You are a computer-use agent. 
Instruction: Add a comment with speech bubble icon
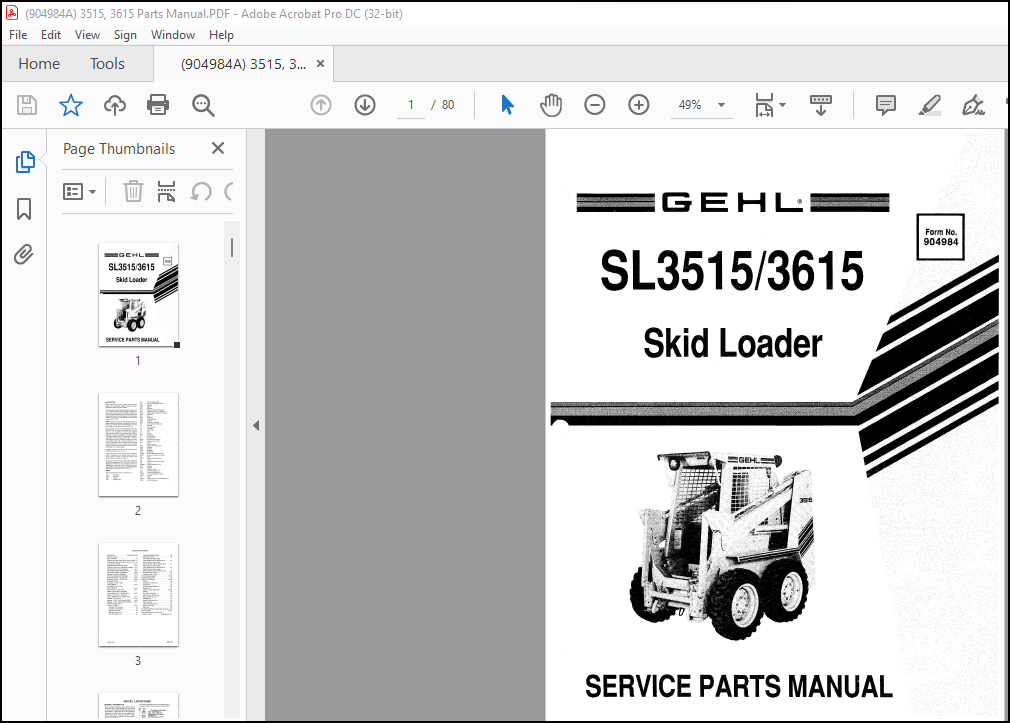[x=886, y=105]
